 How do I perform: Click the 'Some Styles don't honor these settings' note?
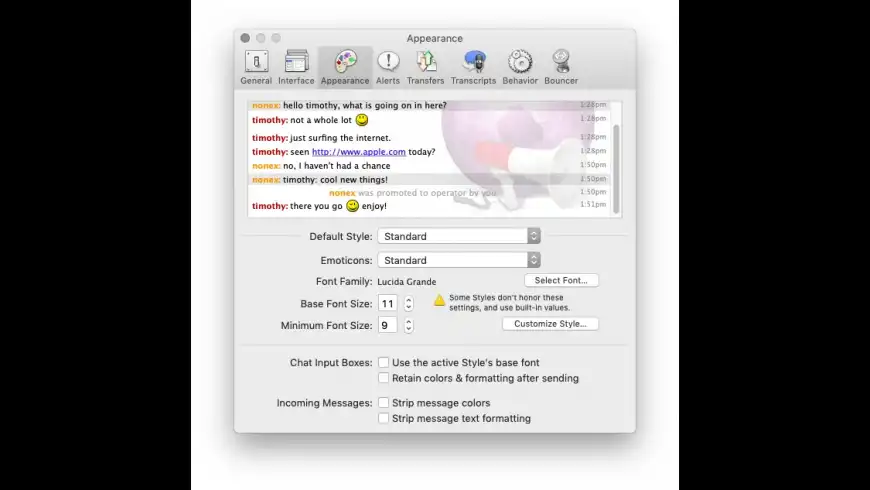(x=509, y=302)
